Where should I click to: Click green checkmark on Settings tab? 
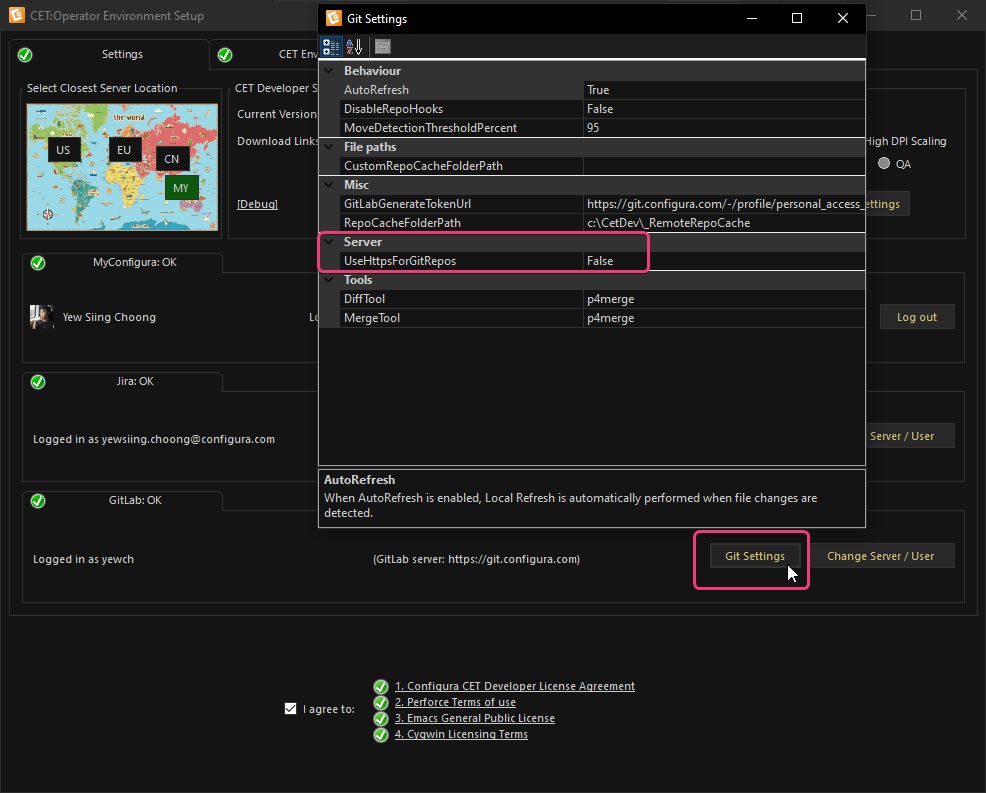click(x=25, y=55)
